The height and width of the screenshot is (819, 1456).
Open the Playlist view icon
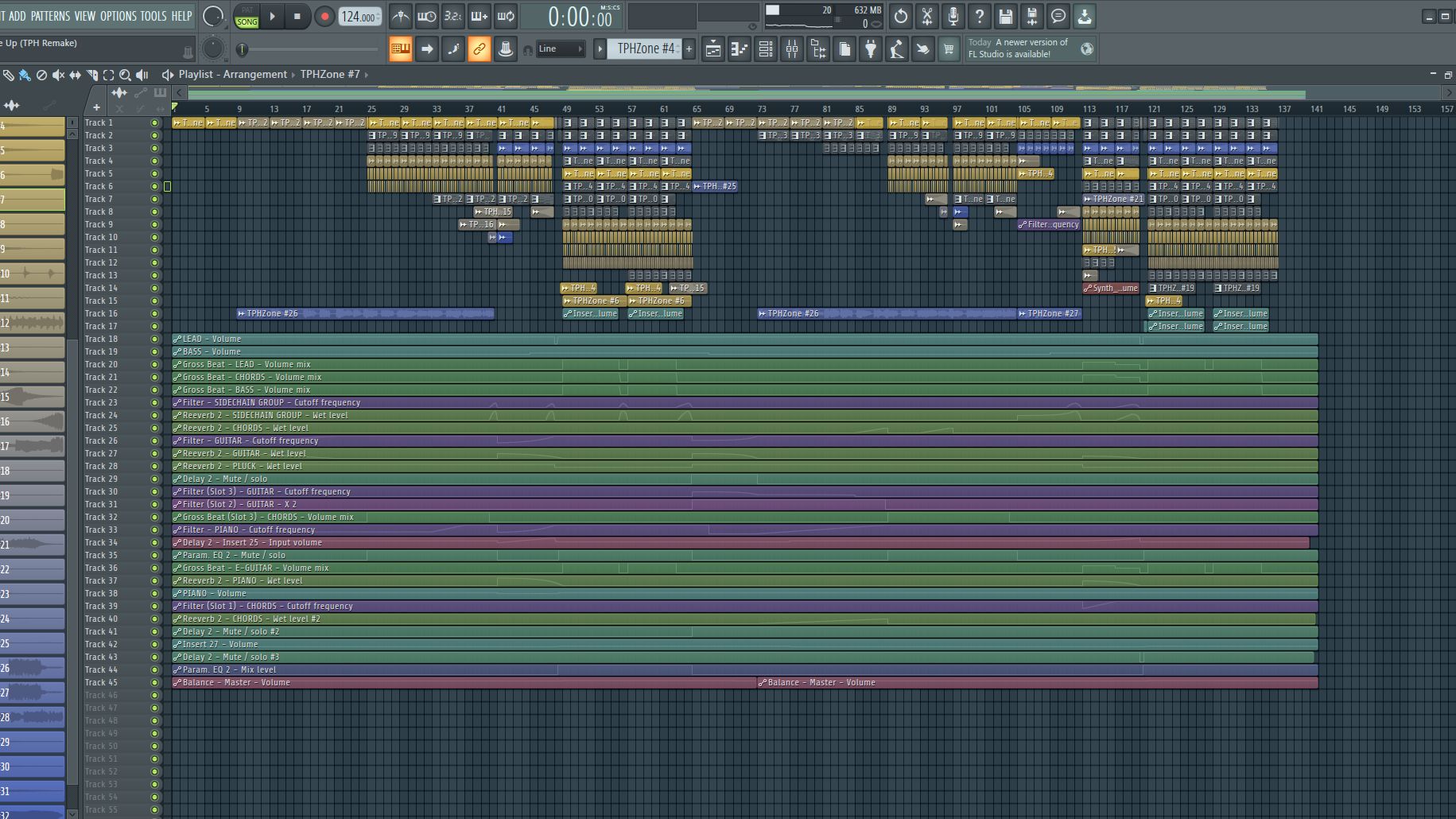point(713,49)
